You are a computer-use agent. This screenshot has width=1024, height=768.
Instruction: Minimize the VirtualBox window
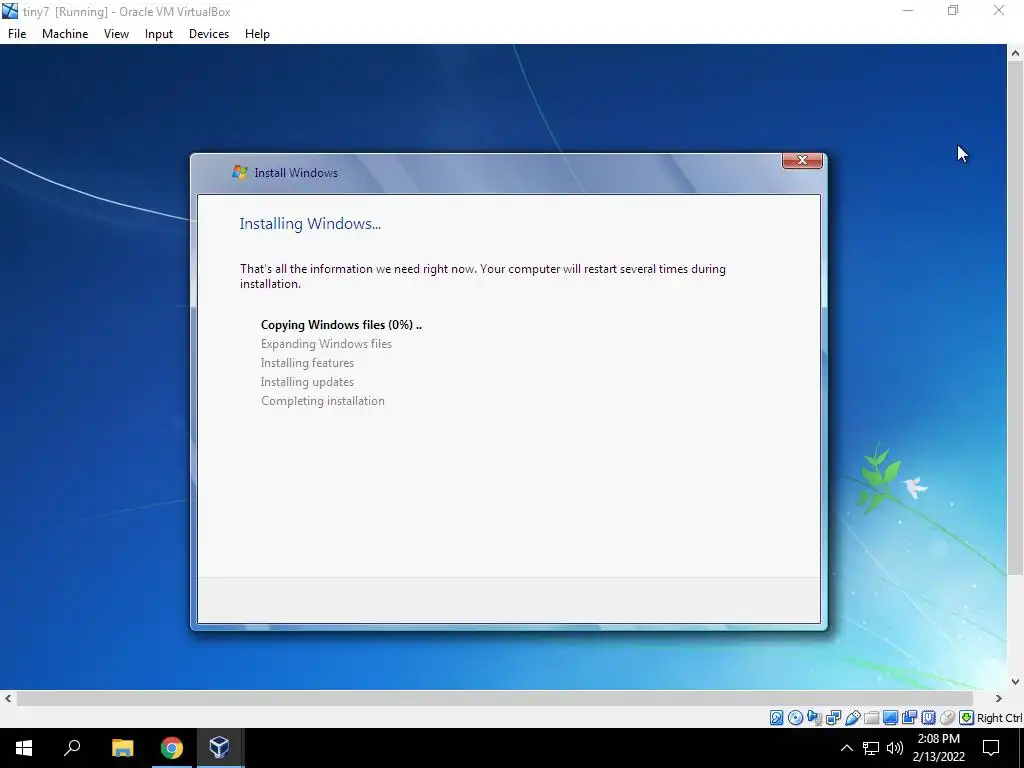(x=908, y=11)
